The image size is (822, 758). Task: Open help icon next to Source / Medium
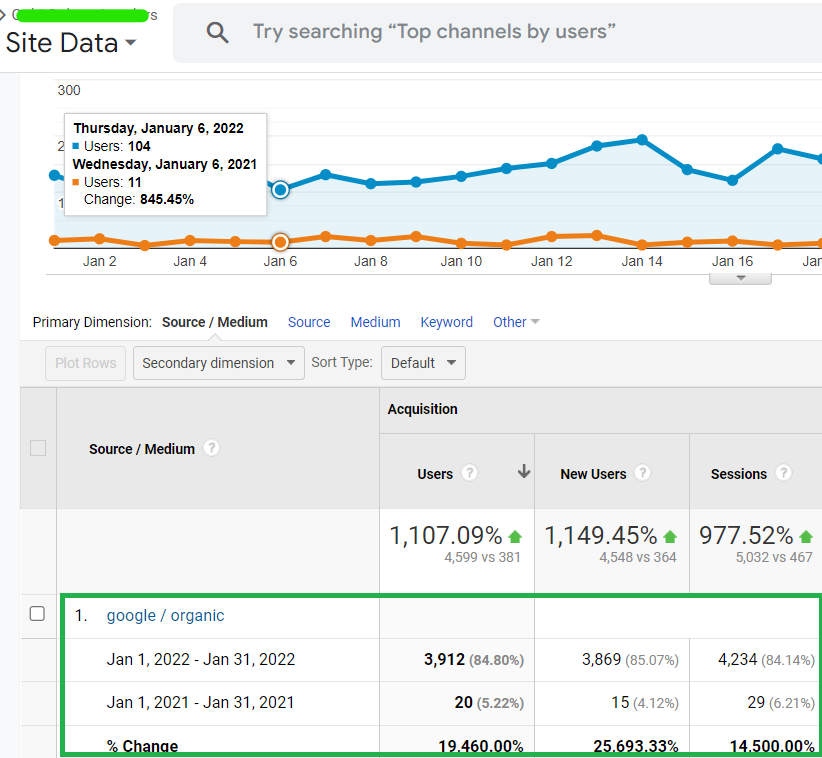pyautogui.click(x=211, y=448)
